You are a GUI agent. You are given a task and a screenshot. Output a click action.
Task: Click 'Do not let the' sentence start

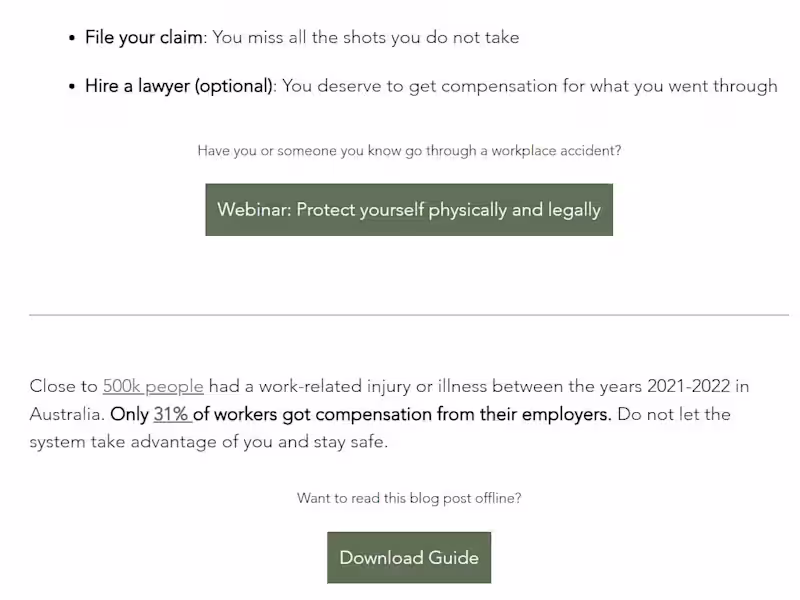(x=674, y=414)
